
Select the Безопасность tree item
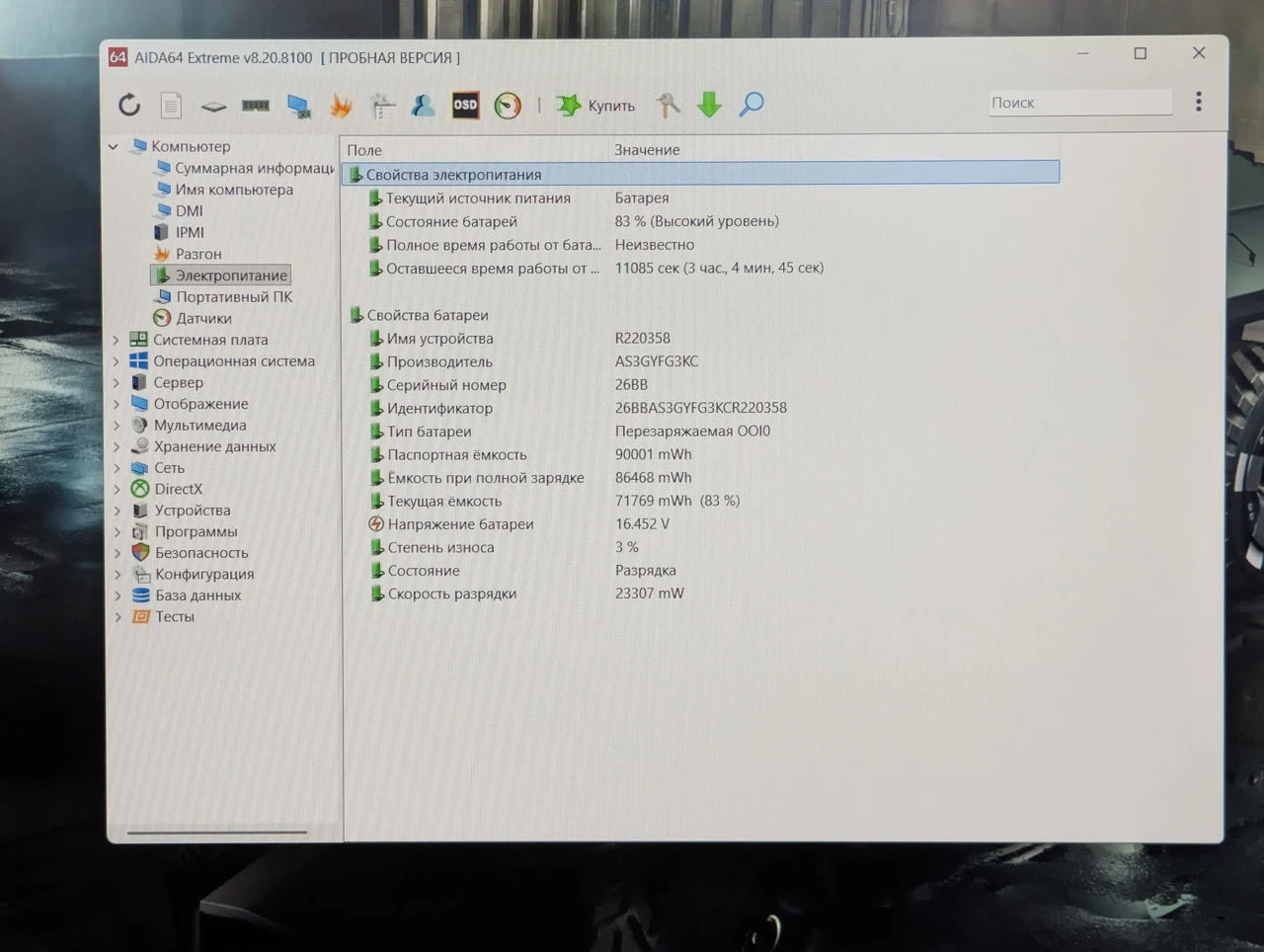(x=191, y=553)
